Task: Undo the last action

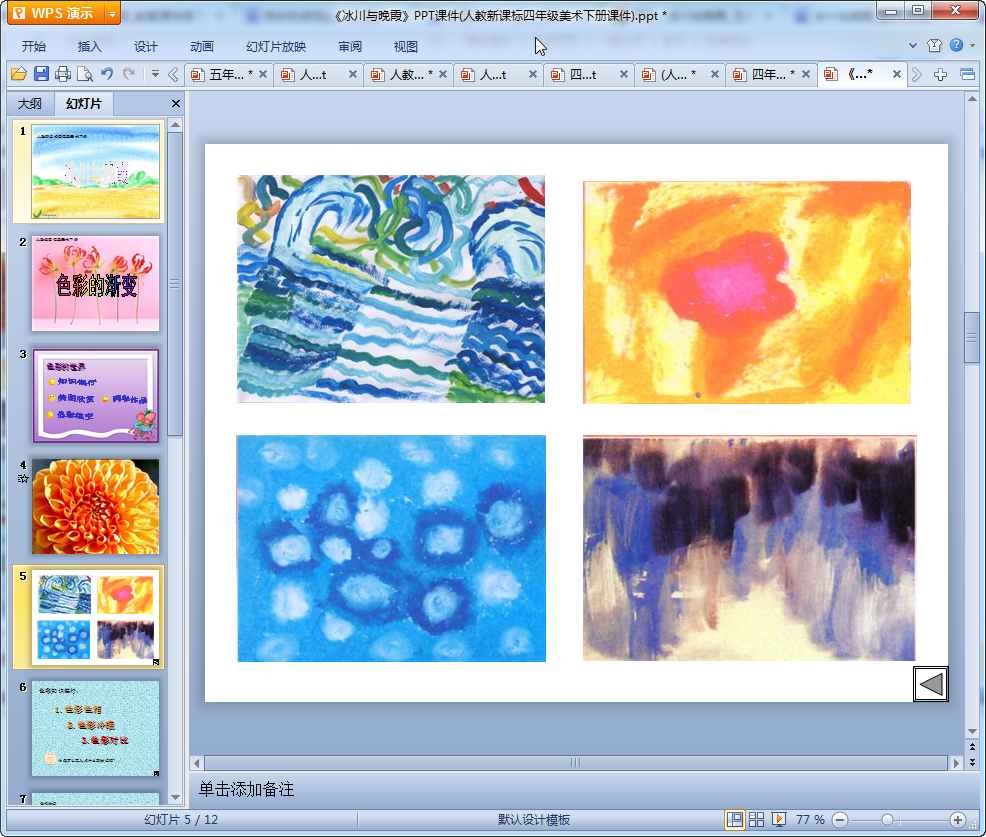Action: pos(108,74)
